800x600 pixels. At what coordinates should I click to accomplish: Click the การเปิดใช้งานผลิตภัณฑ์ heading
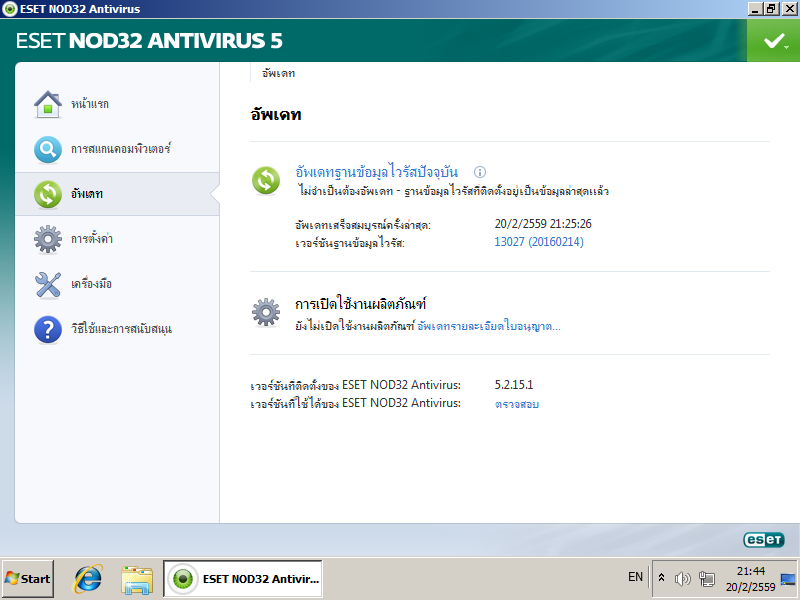360,304
